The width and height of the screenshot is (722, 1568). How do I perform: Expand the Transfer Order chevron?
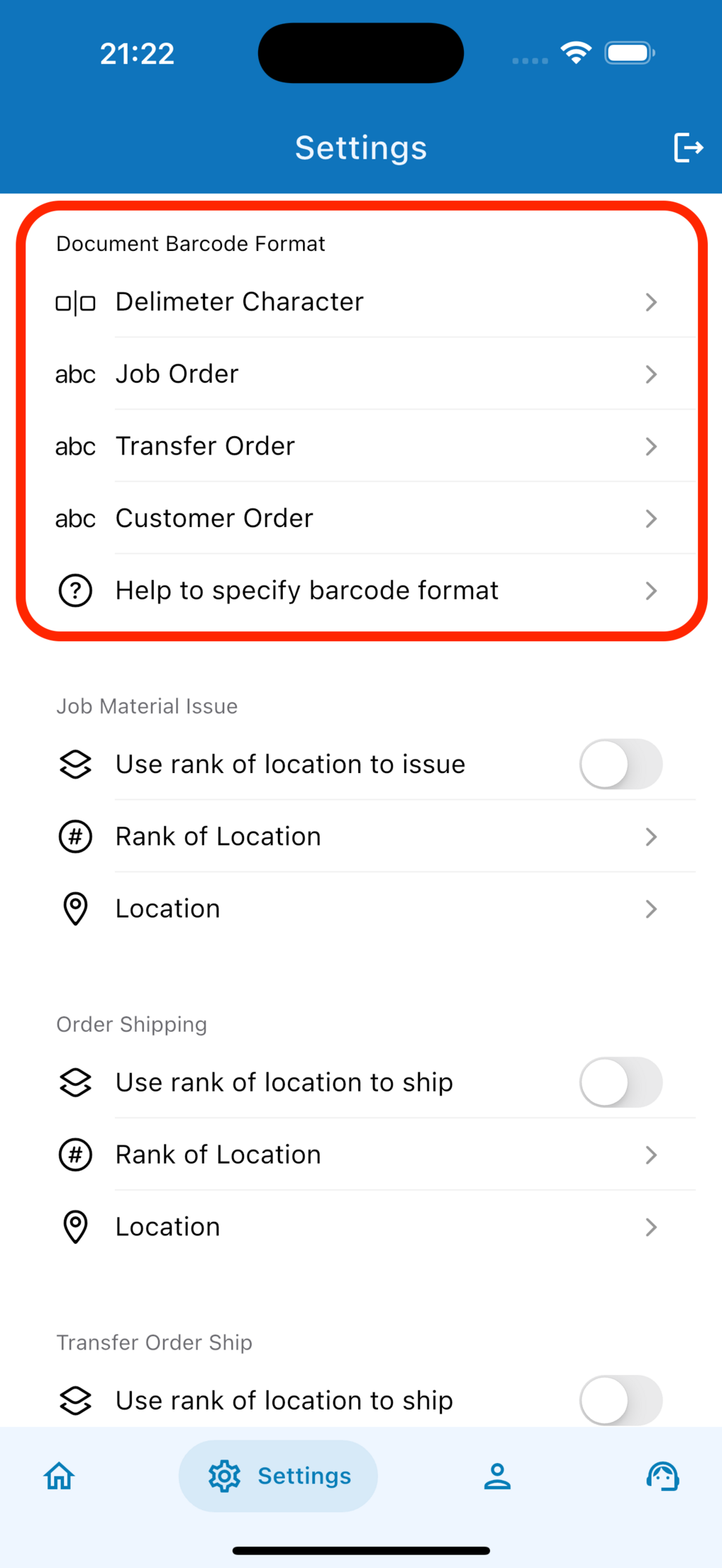(651, 446)
